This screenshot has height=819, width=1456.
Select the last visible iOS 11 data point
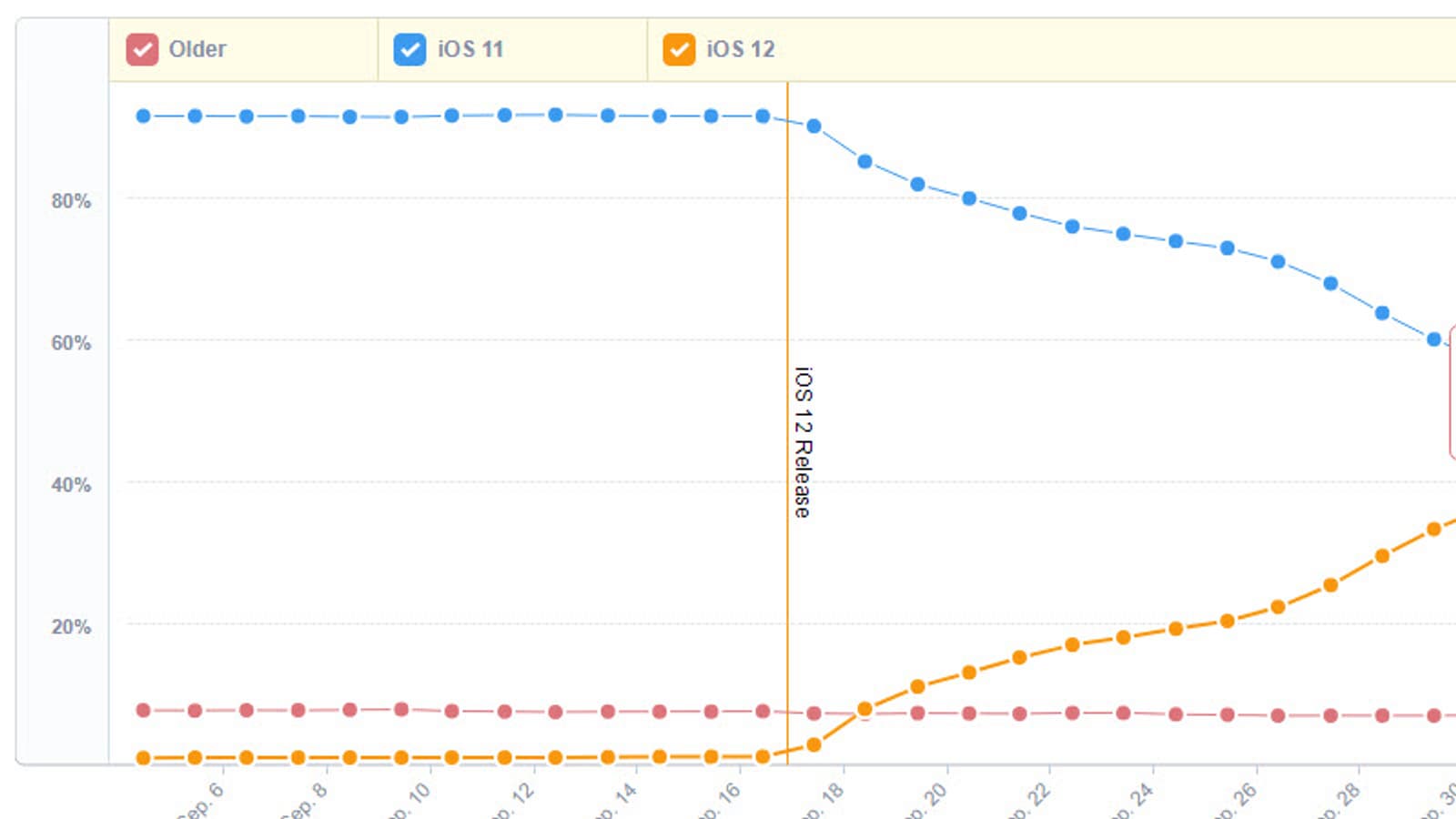1433,339
